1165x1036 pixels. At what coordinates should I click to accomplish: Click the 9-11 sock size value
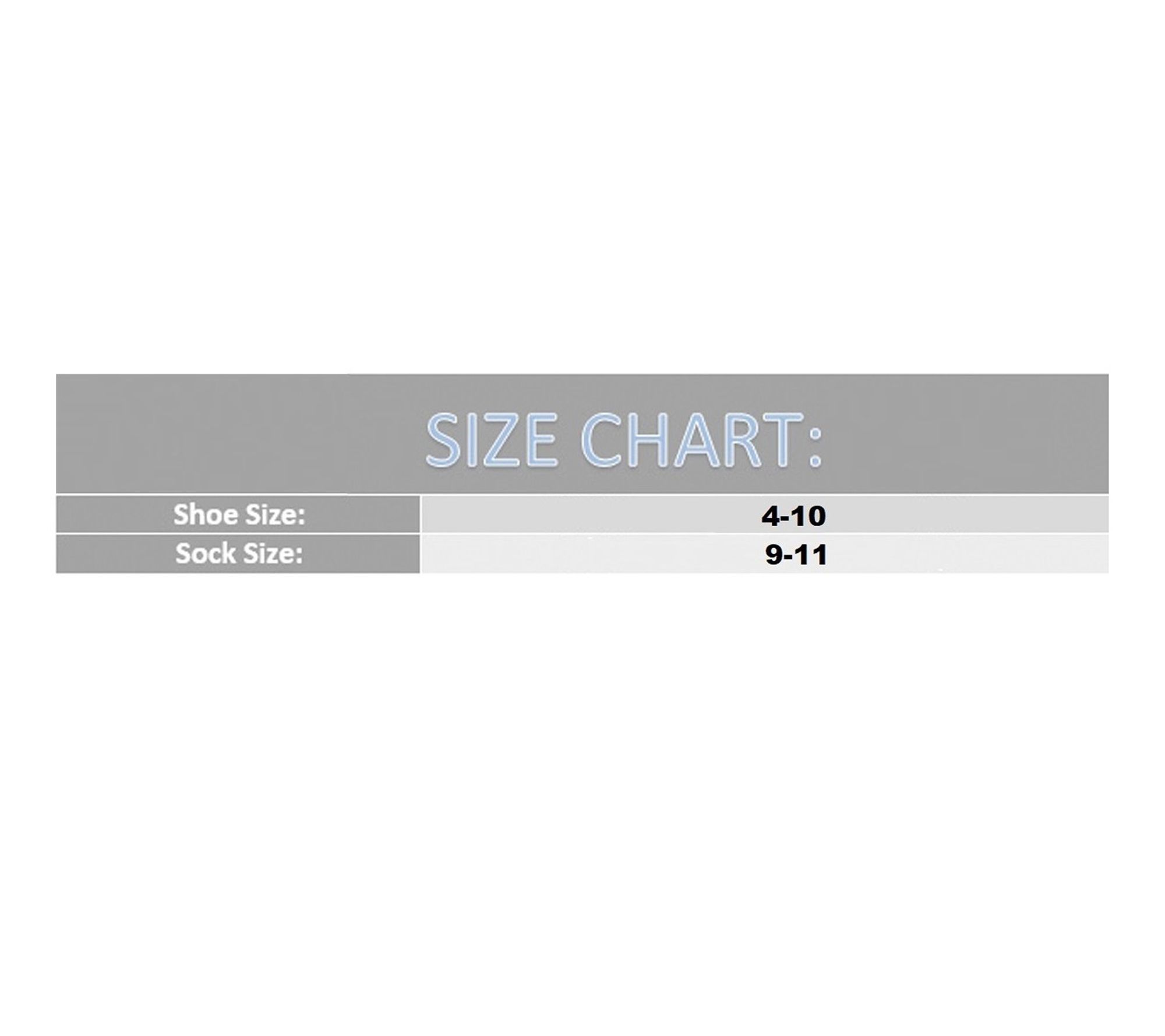[x=796, y=555]
